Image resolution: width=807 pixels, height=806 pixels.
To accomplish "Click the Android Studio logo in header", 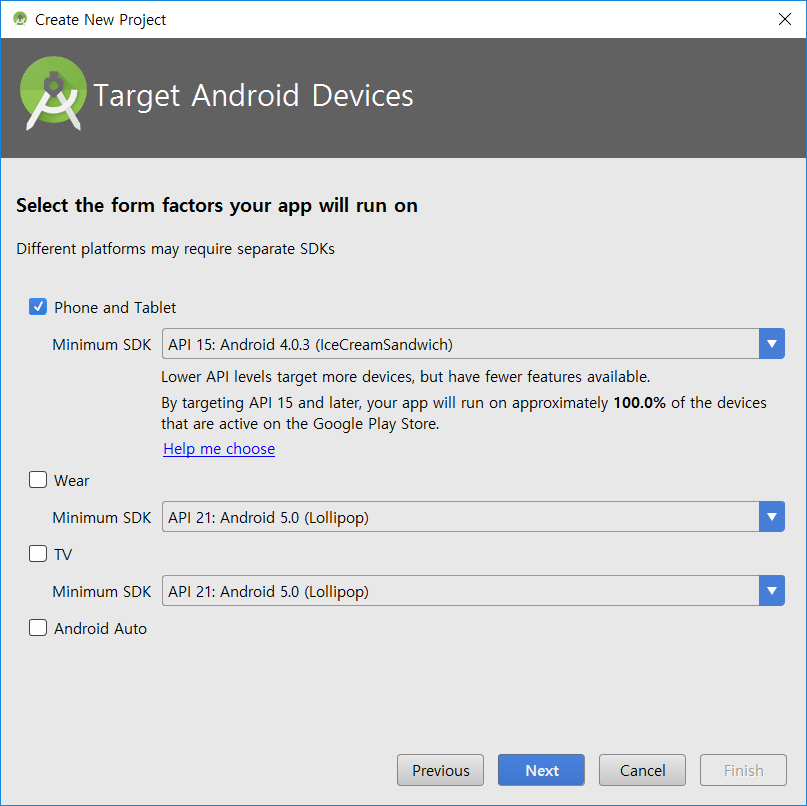I will 54,93.
